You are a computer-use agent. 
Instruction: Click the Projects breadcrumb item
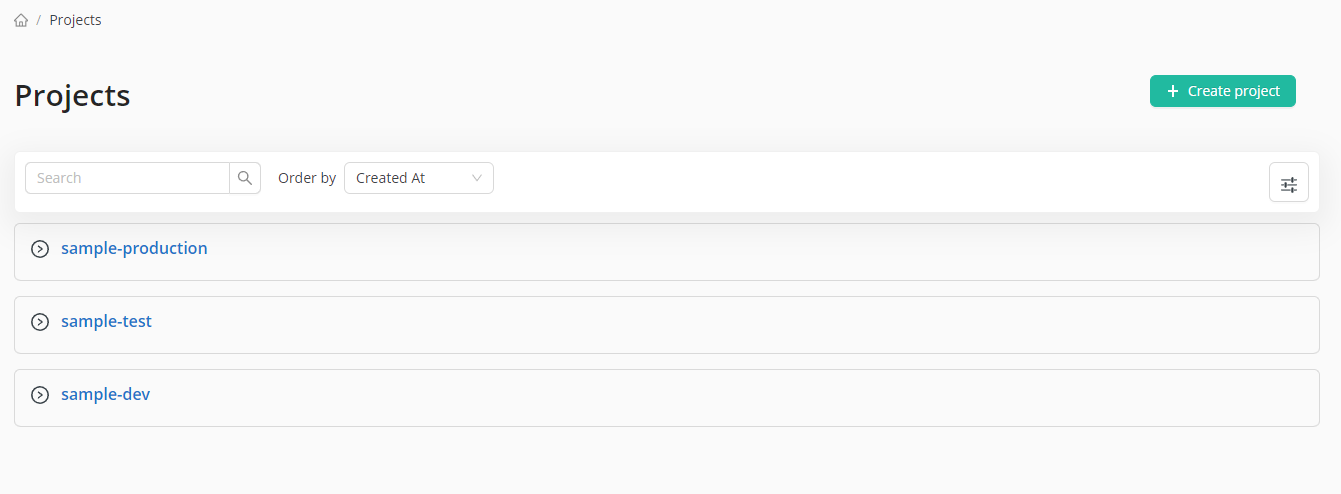75,20
